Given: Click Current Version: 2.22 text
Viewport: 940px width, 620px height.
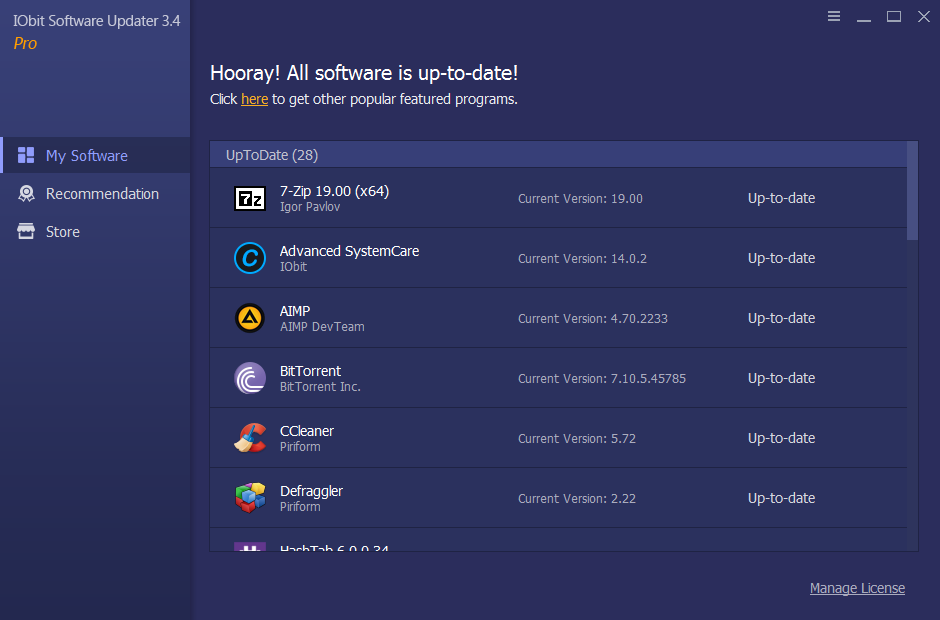Looking at the screenshot, I should point(577,498).
